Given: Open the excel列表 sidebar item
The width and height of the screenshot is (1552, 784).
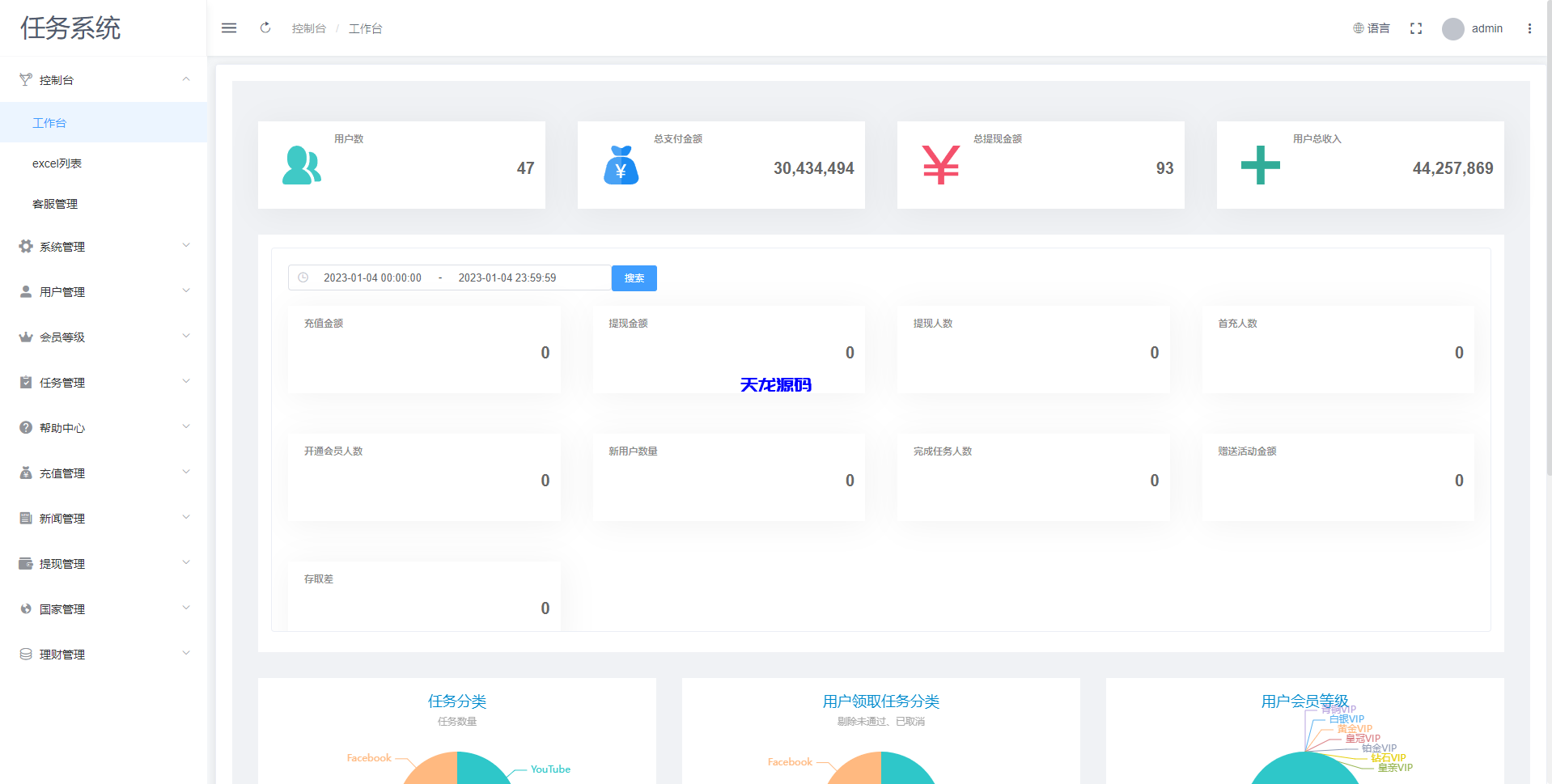Looking at the screenshot, I should [x=104, y=163].
